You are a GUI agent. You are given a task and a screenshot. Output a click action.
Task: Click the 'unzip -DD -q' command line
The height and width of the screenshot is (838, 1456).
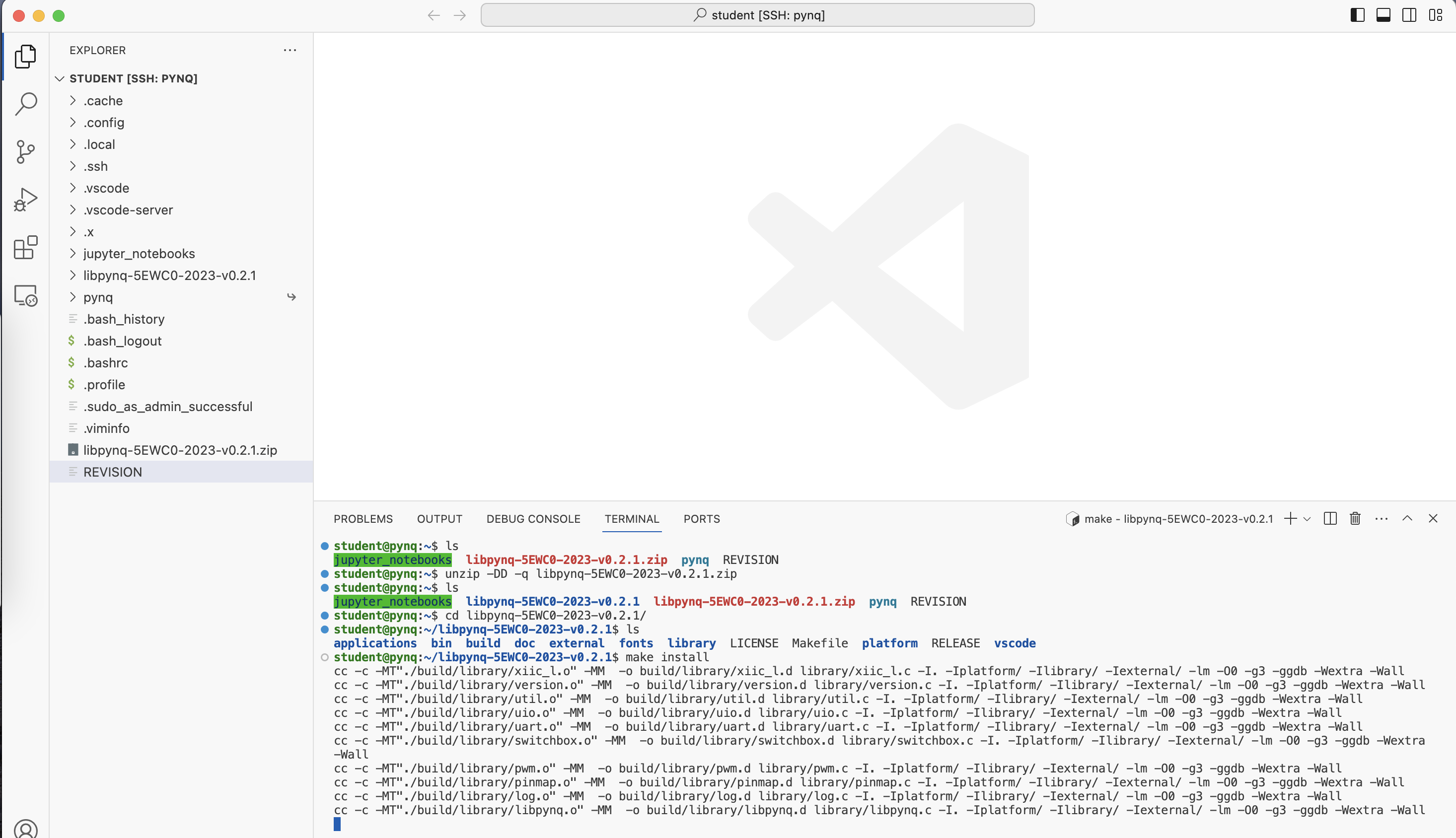[x=590, y=574]
